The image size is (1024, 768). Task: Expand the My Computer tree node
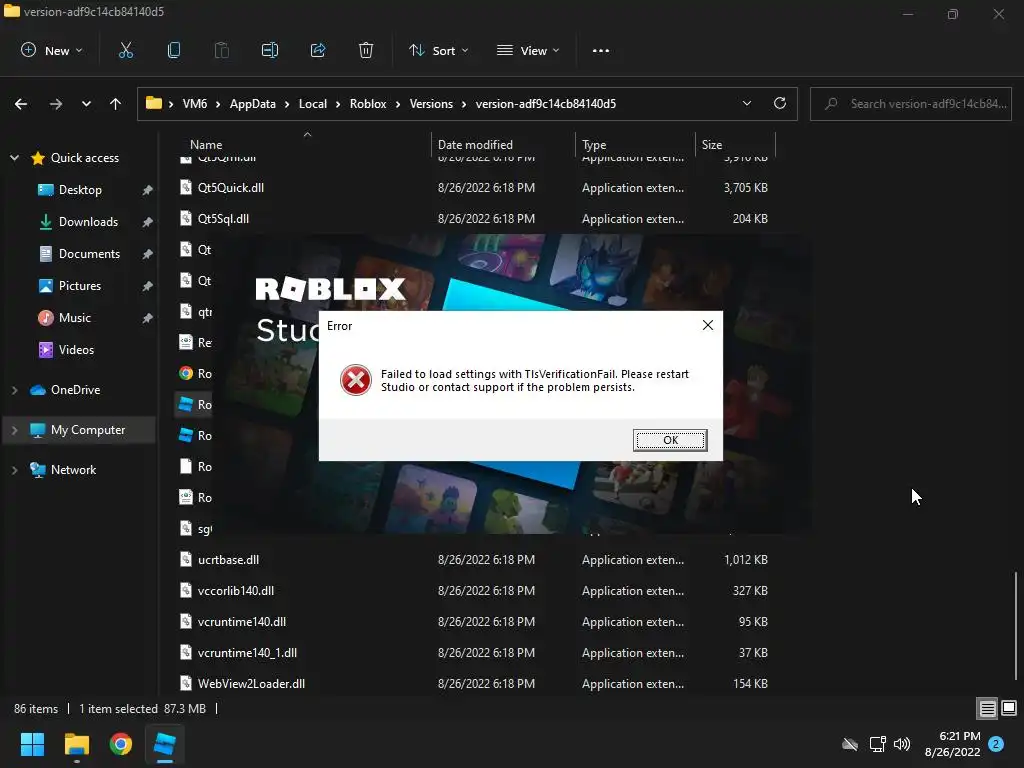pos(14,430)
